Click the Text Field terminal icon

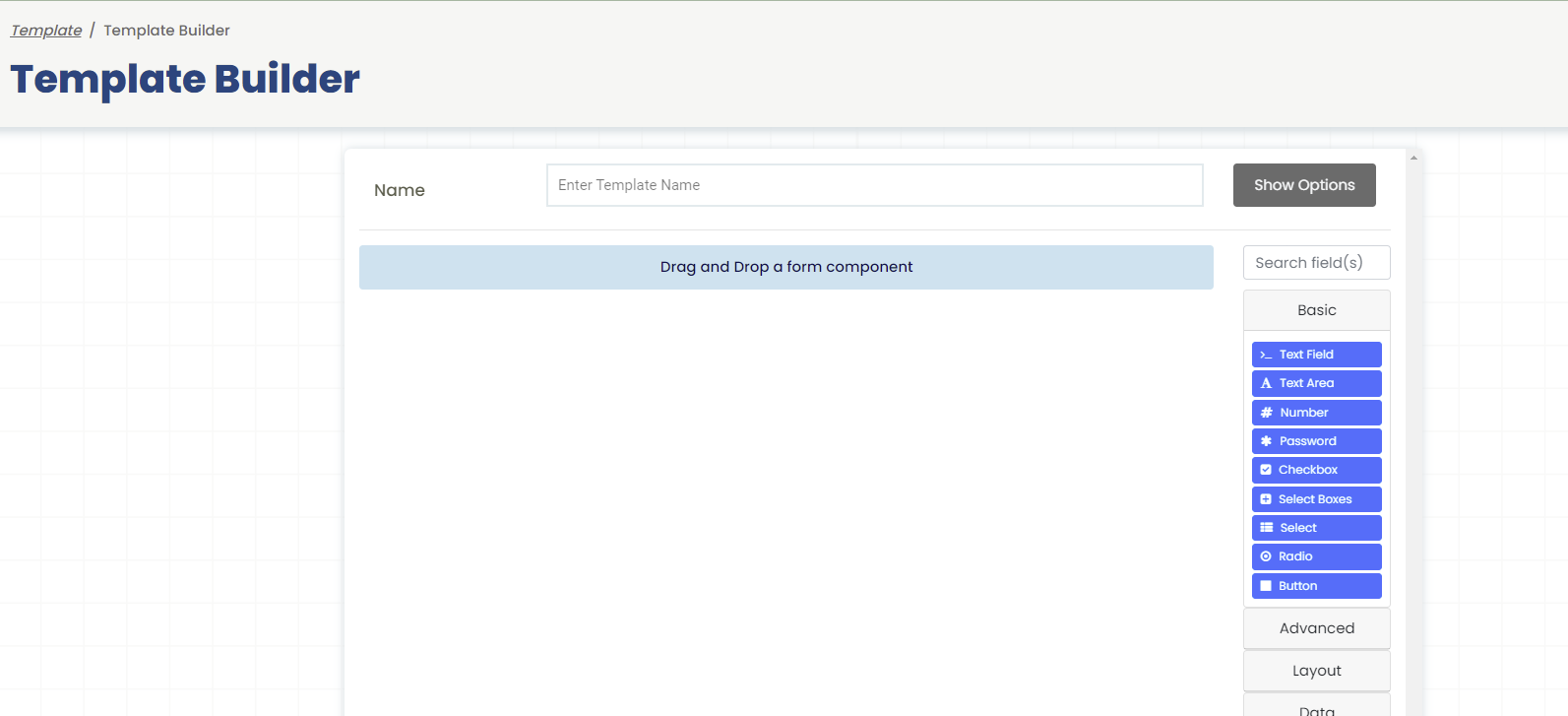[x=1266, y=355]
